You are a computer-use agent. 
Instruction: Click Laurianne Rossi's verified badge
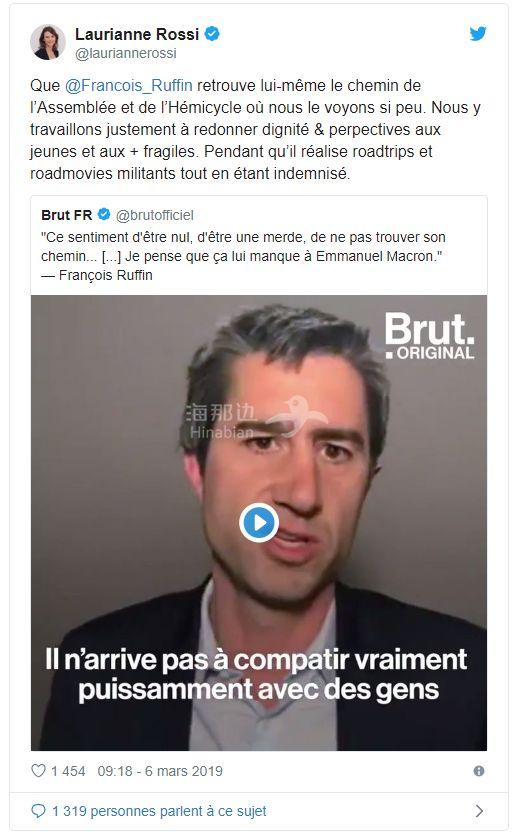pyautogui.click(x=212, y=34)
